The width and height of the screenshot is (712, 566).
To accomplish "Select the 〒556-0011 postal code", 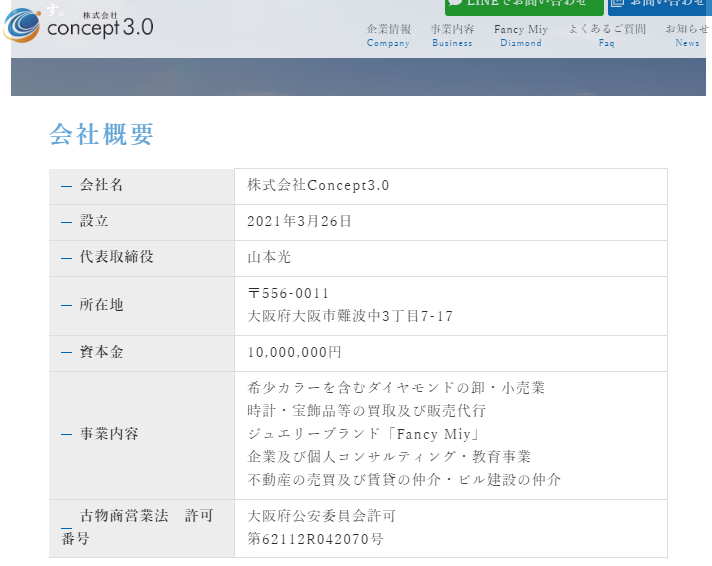I will click(x=288, y=293).
